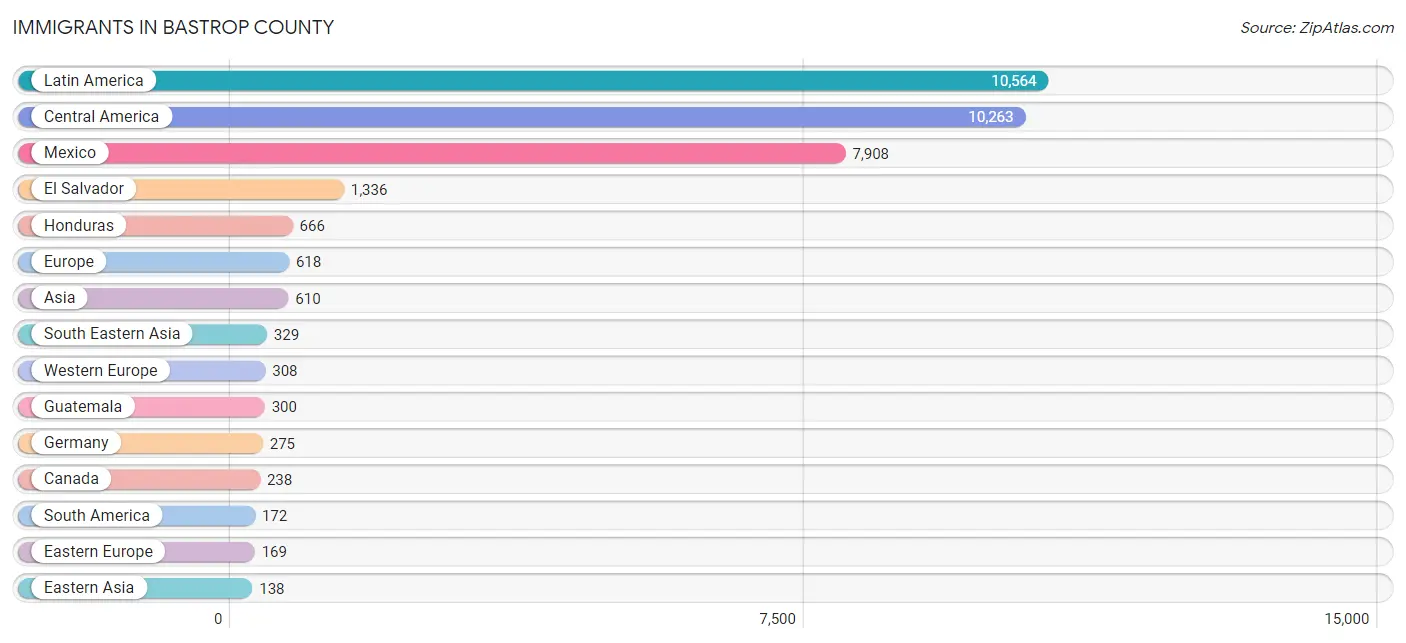
Task: Select the Canada bar label
Action: [x=72, y=479]
